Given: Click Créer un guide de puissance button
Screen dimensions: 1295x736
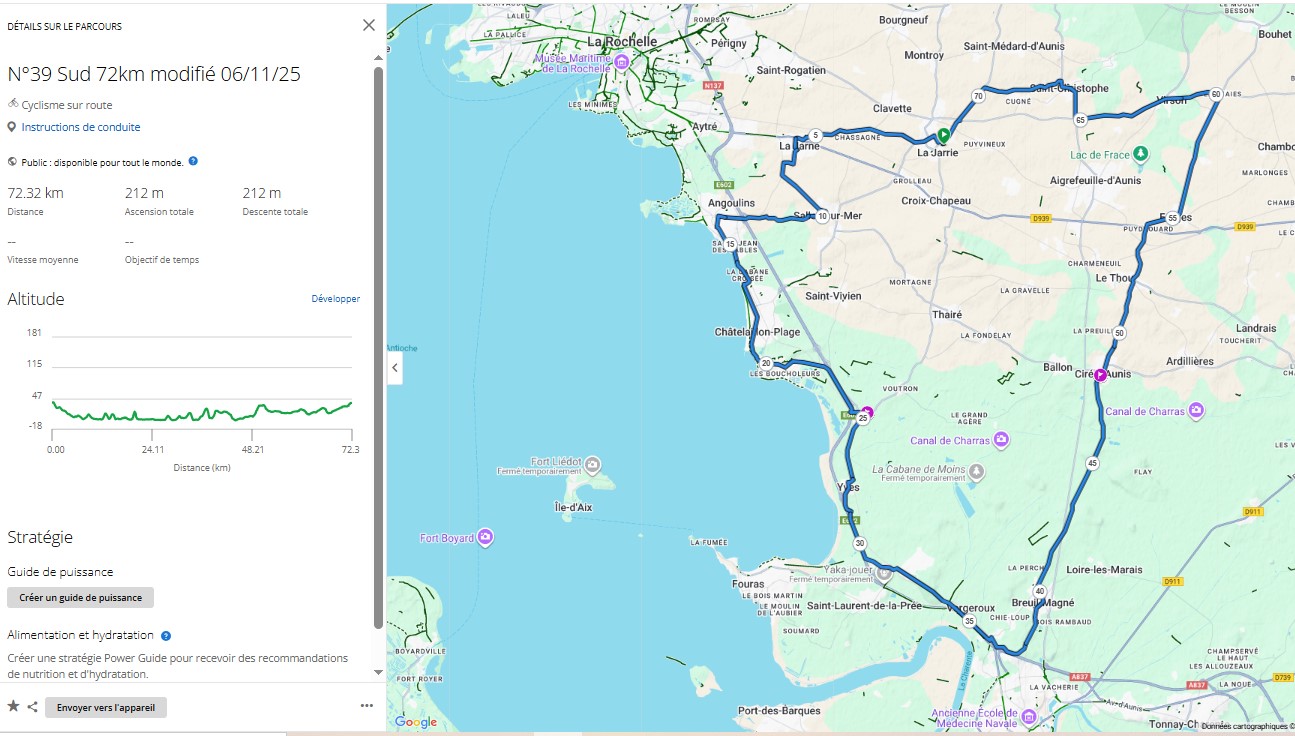Looking at the screenshot, I should point(80,598).
